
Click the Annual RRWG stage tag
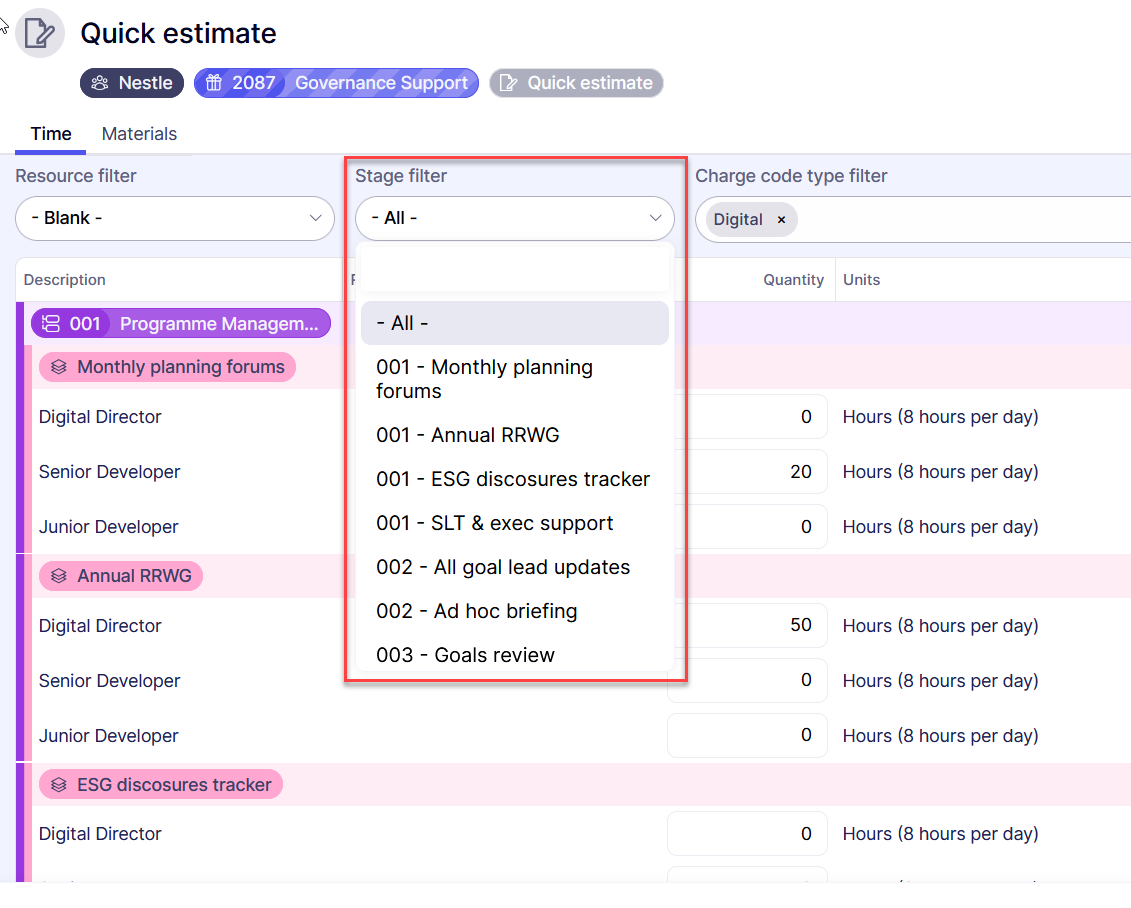(121, 576)
